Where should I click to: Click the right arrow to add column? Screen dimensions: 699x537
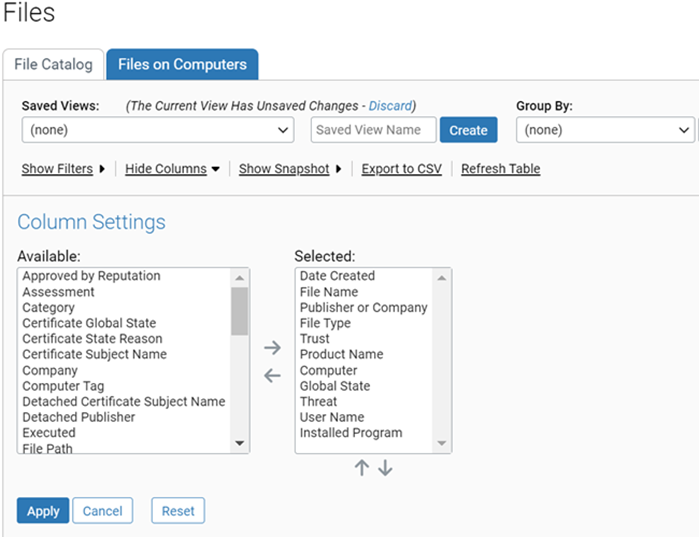pos(272,348)
